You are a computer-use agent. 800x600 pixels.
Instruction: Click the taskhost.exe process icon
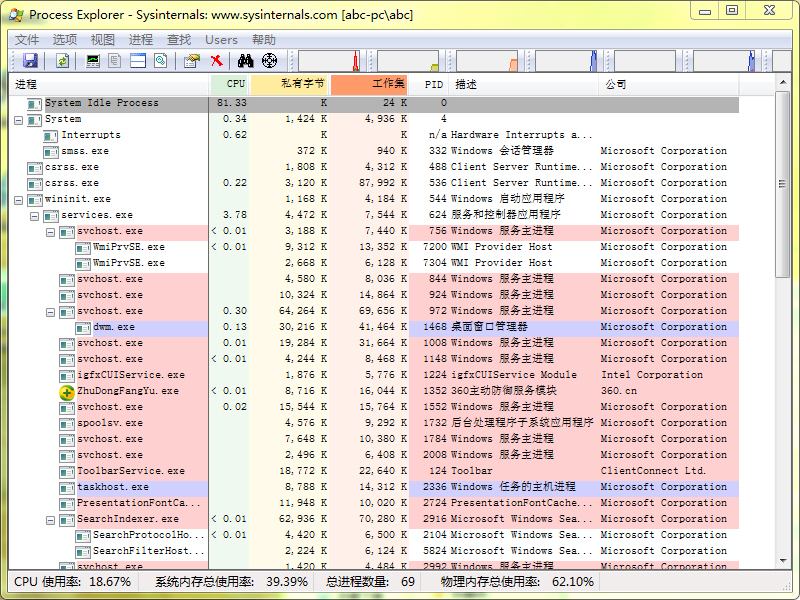67,488
